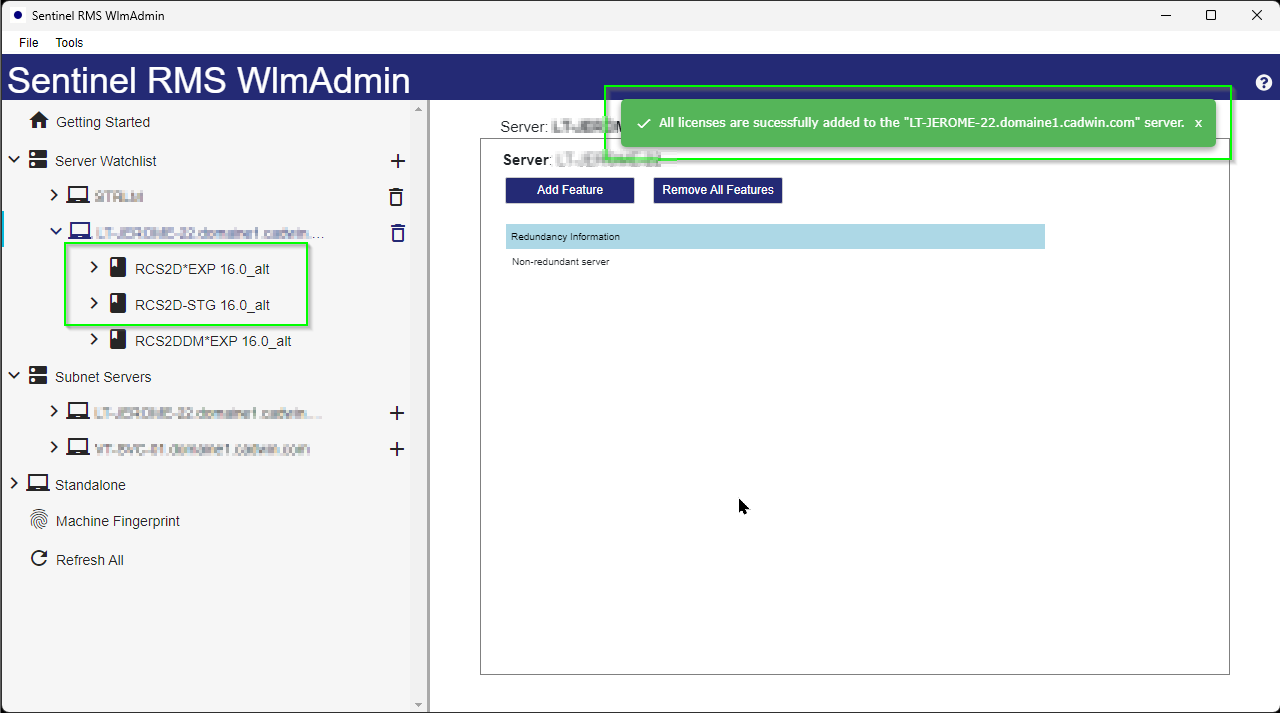The width and height of the screenshot is (1280, 713).
Task: Click the Server Watchlist server icon
Action: click(38, 160)
